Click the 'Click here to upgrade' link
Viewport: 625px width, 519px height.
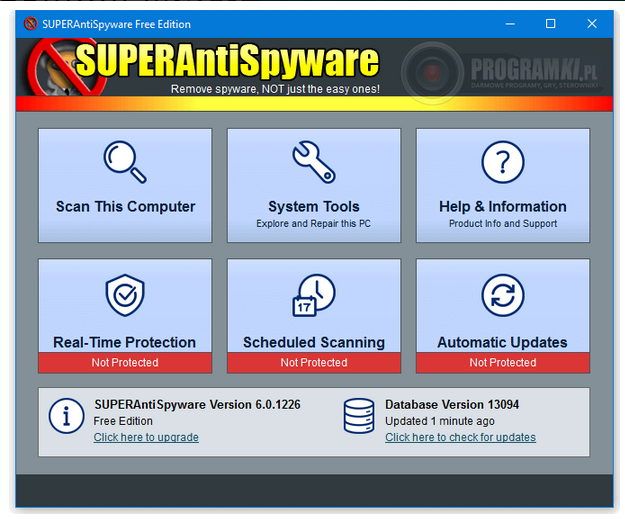click(x=146, y=437)
